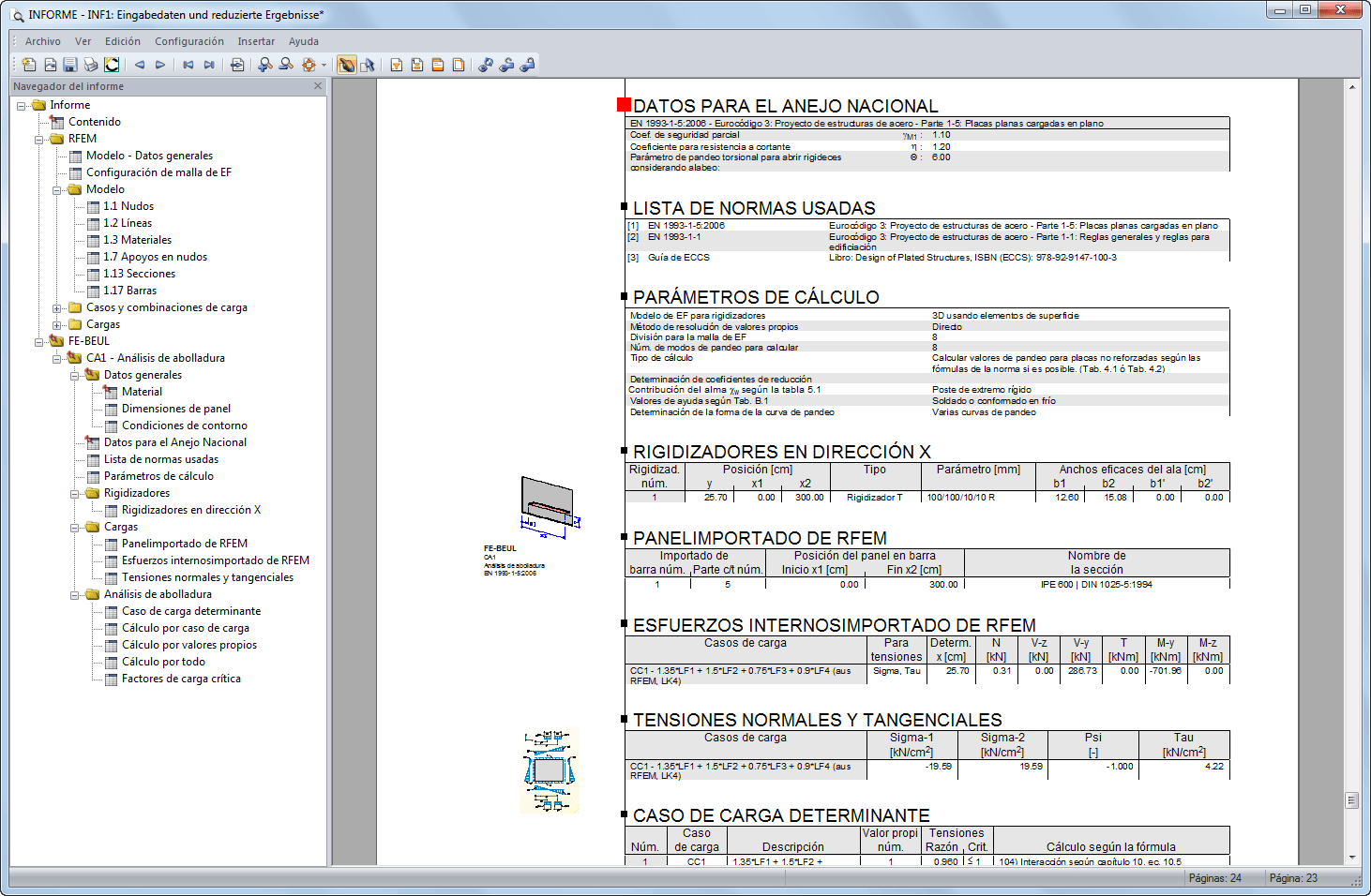Screen dimensions: 1371x896
Task: Click the first blue language/settings toolbar icon
Action: coord(486,65)
